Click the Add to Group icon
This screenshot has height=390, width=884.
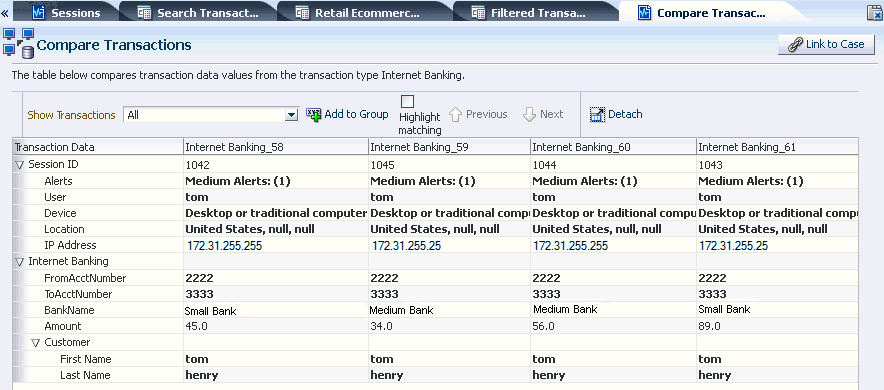point(313,114)
